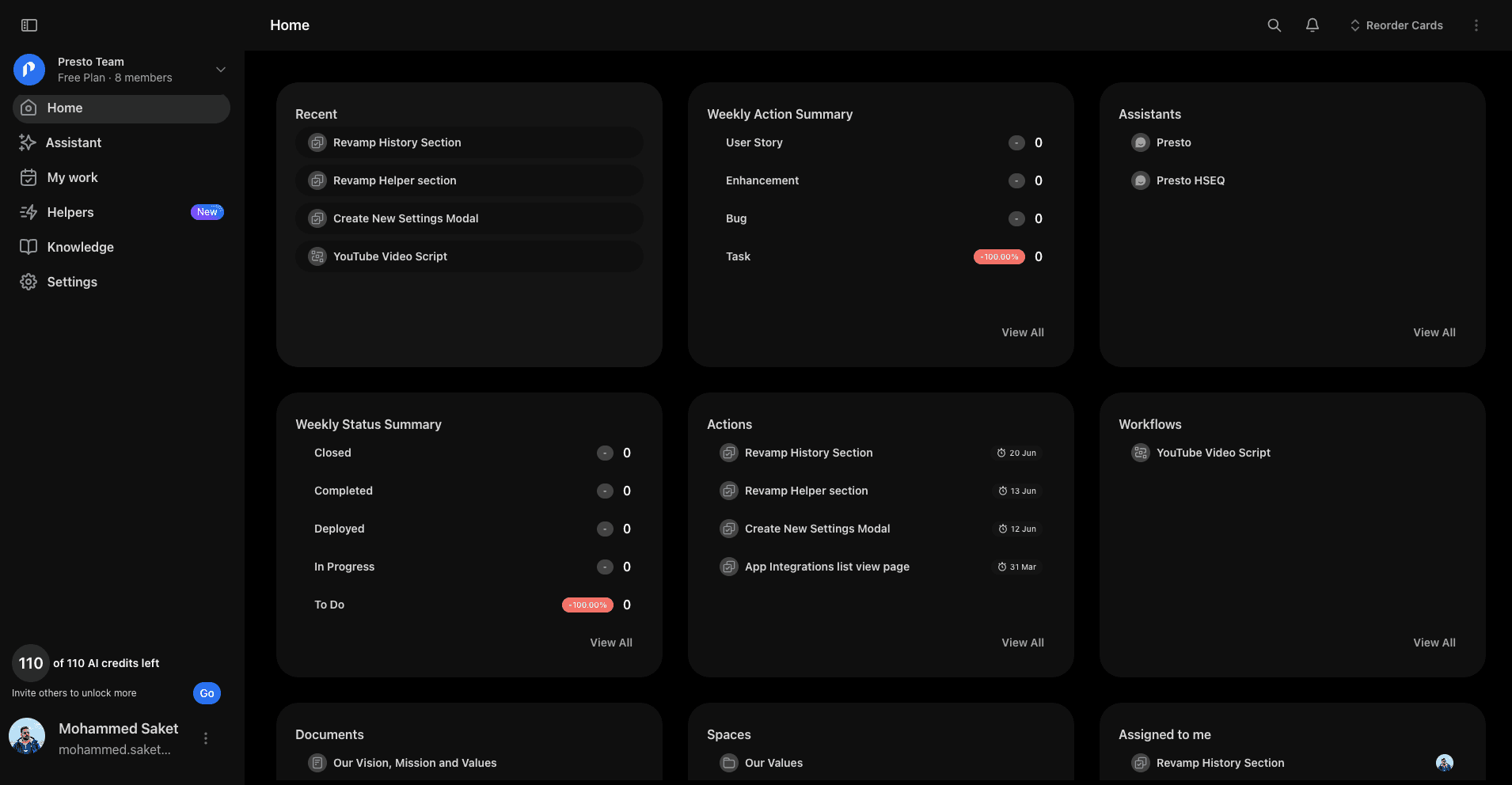Open the Settings section

pos(71,282)
